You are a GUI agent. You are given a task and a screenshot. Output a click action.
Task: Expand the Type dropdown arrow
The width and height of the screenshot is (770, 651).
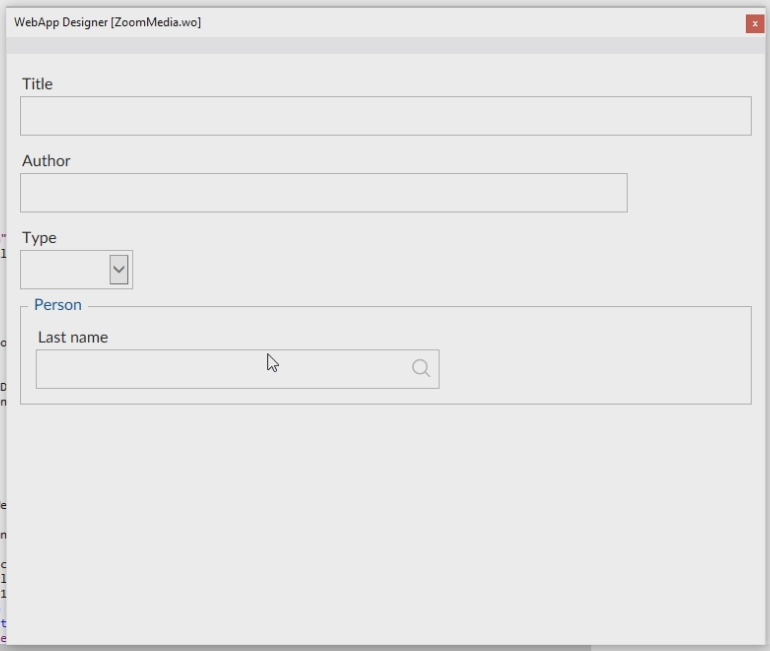point(119,269)
